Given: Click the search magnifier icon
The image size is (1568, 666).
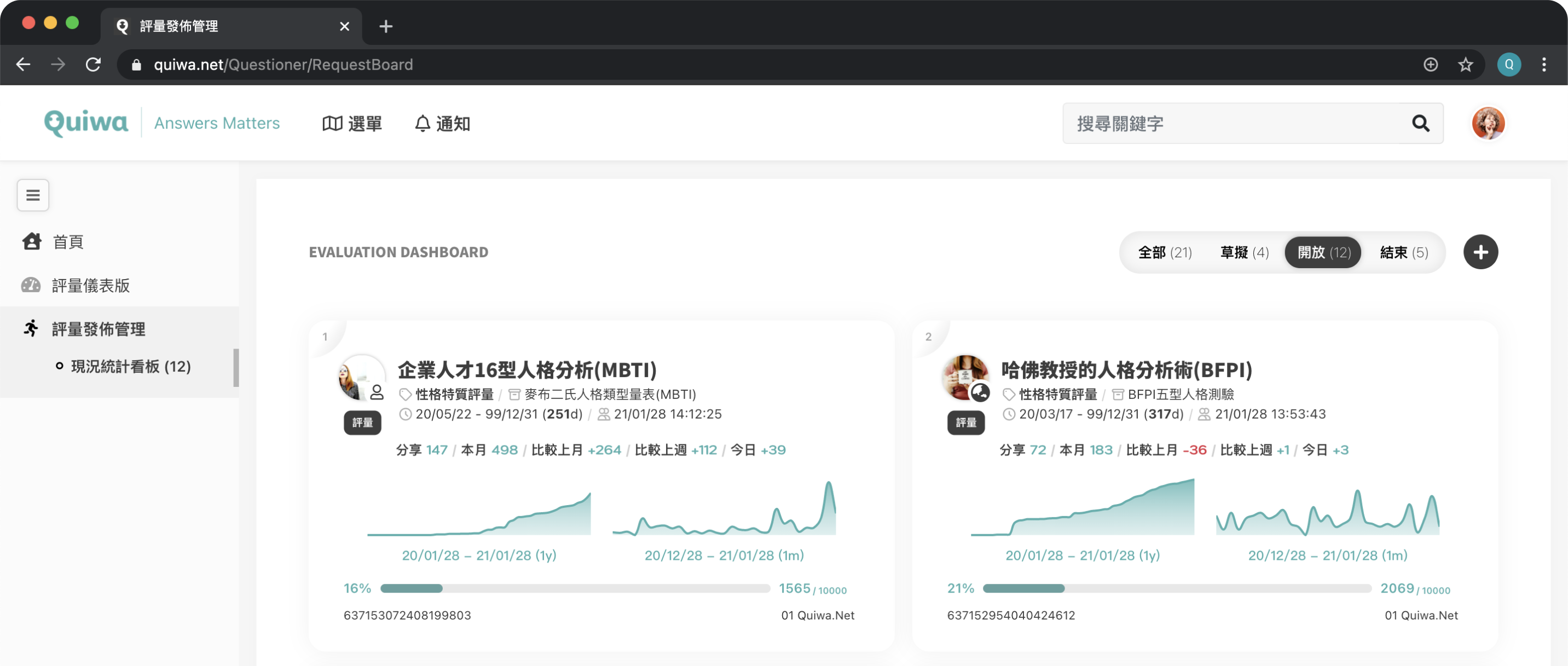Looking at the screenshot, I should tap(1420, 124).
